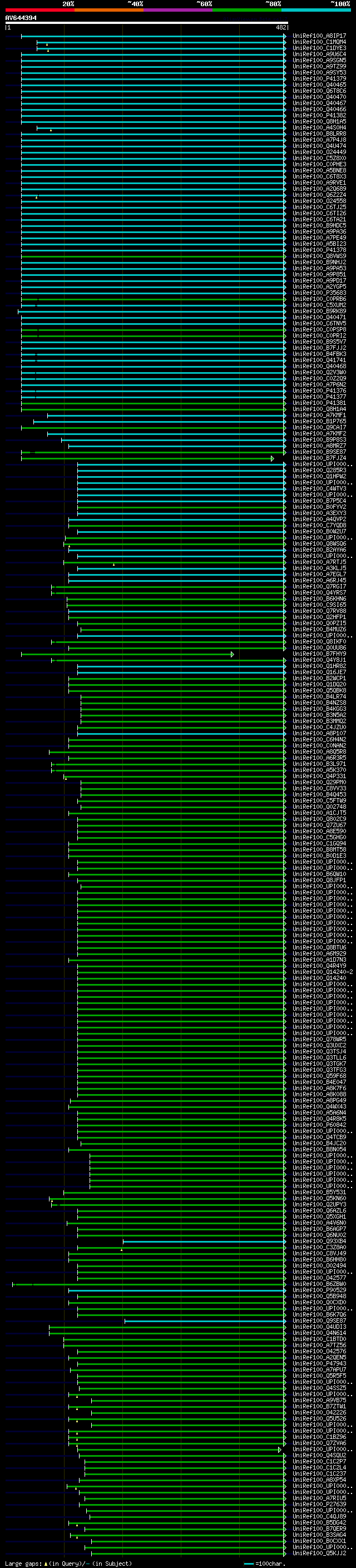Click hit UniRef100_P41382

pyautogui.click(x=319, y=115)
